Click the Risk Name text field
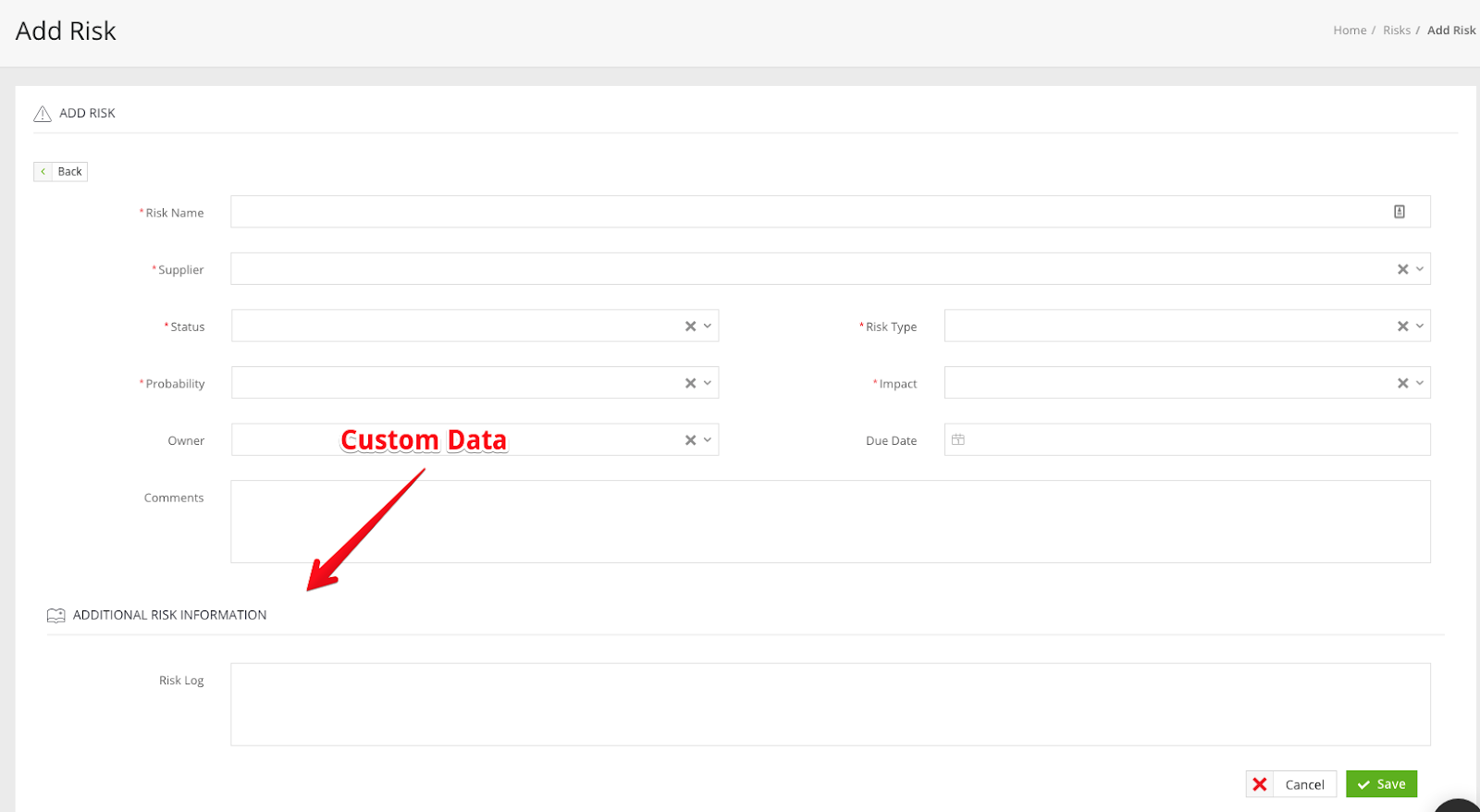The width and height of the screenshot is (1480, 812). point(830,212)
